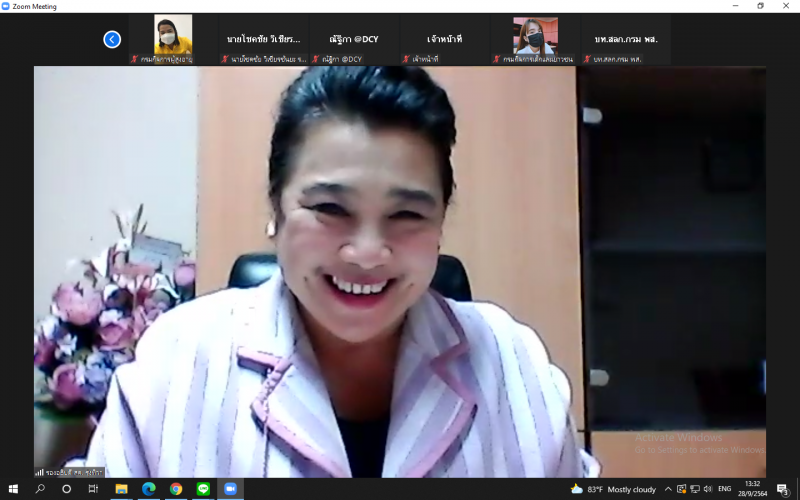Open Microsoft Edge from taskbar
Screen dimensions: 800x500
point(148,489)
